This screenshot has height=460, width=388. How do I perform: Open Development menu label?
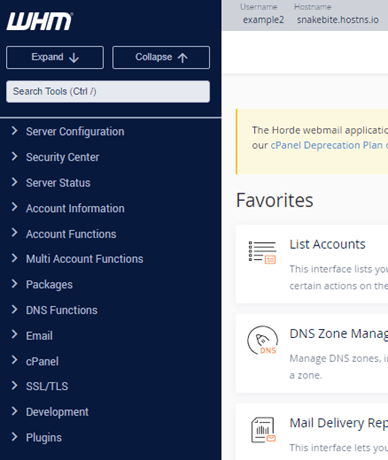click(x=57, y=412)
